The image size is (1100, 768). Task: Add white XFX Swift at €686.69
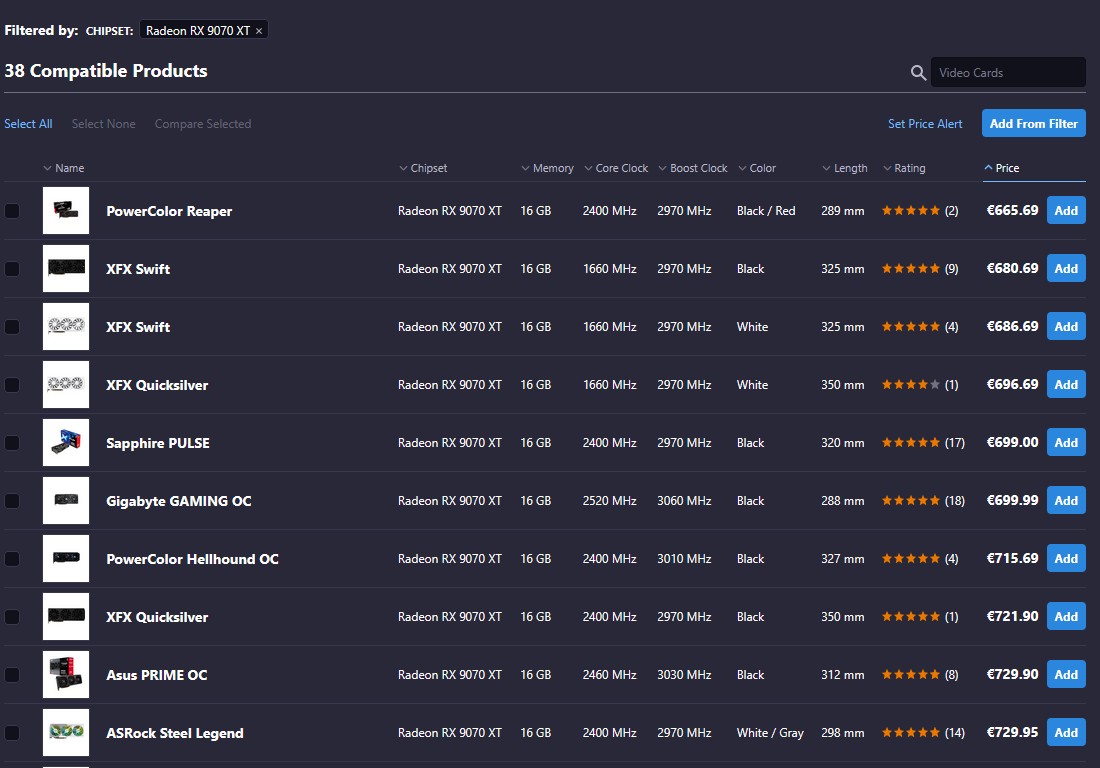click(1066, 327)
